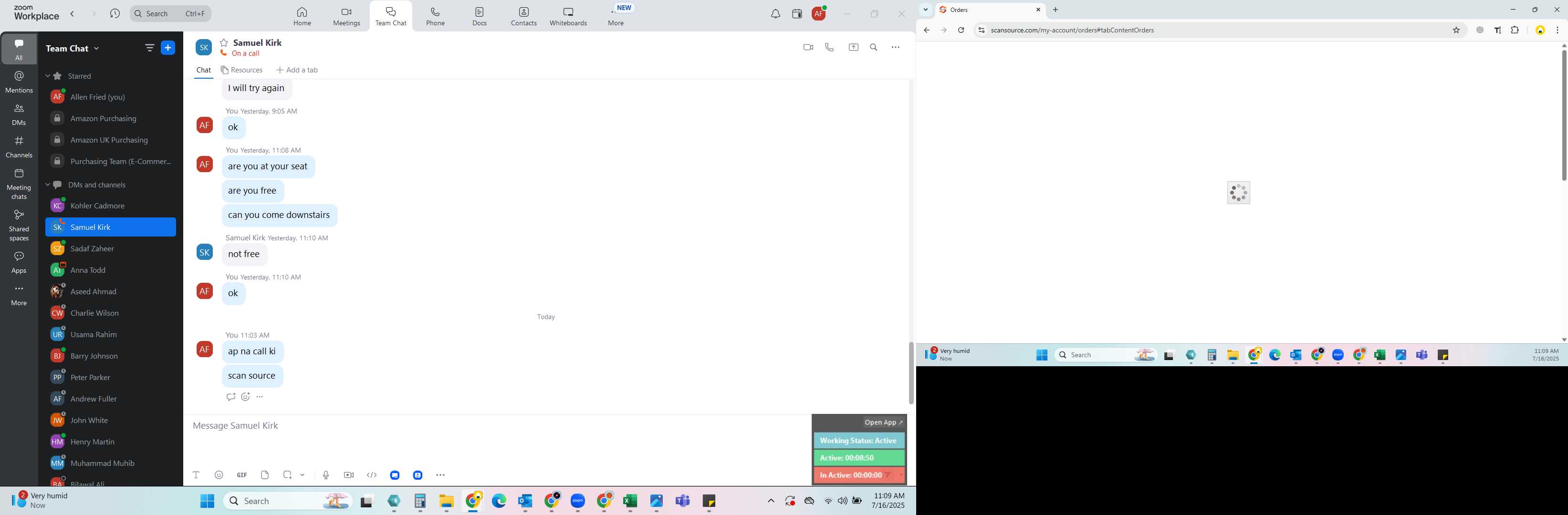Open the Chrome tab search dropdown
This screenshot has height=515, width=1568.
tap(925, 10)
